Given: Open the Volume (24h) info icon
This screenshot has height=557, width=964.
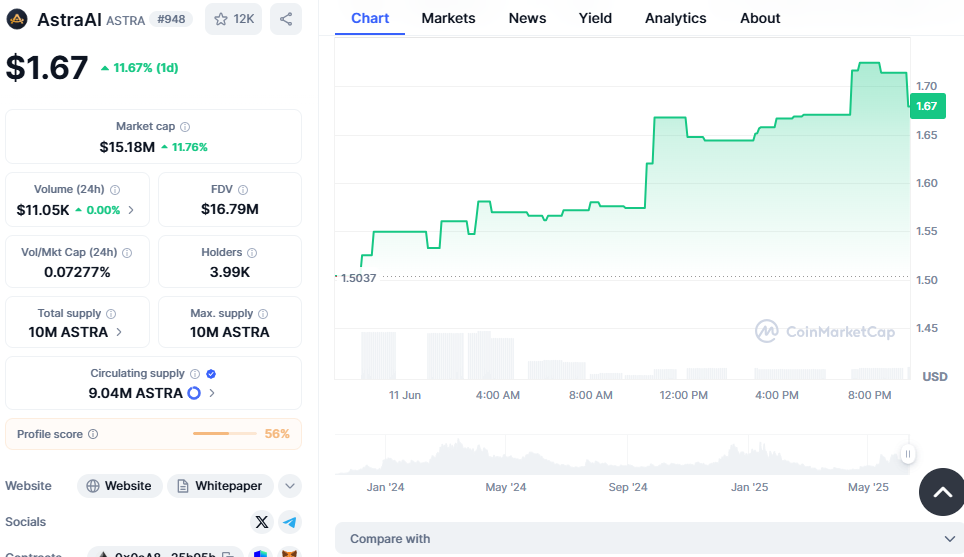Looking at the screenshot, I should pyautogui.click(x=115, y=190).
